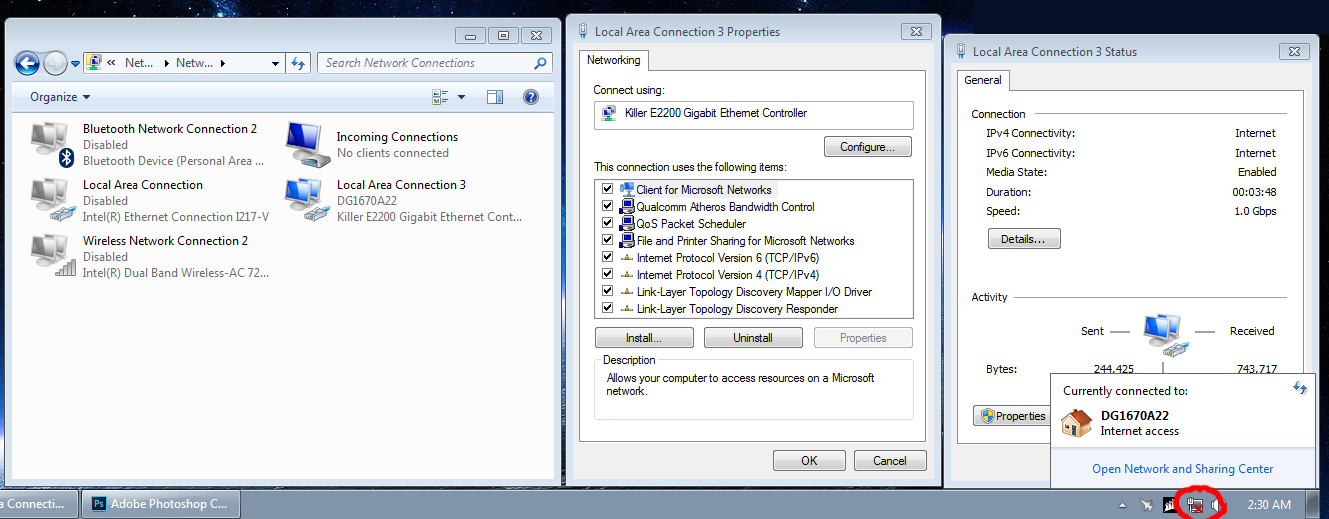The width and height of the screenshot is (1329, 519).
Task: Select Bluetooth Network Connection 2 icon
Action: [x=54, y=144]
